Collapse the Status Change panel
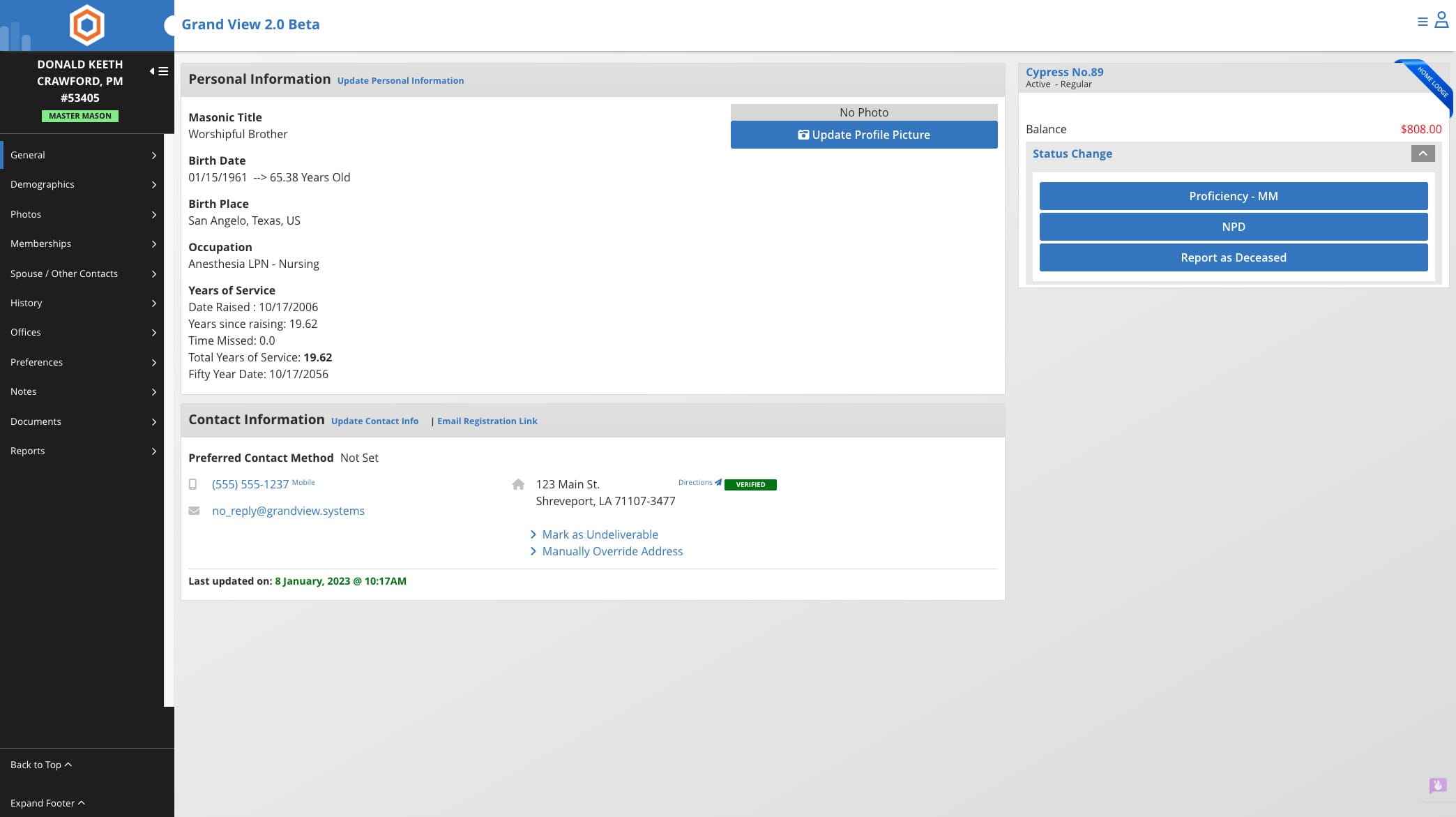The height and width of the screenshot is (817, 1456). pos(1423,153)
